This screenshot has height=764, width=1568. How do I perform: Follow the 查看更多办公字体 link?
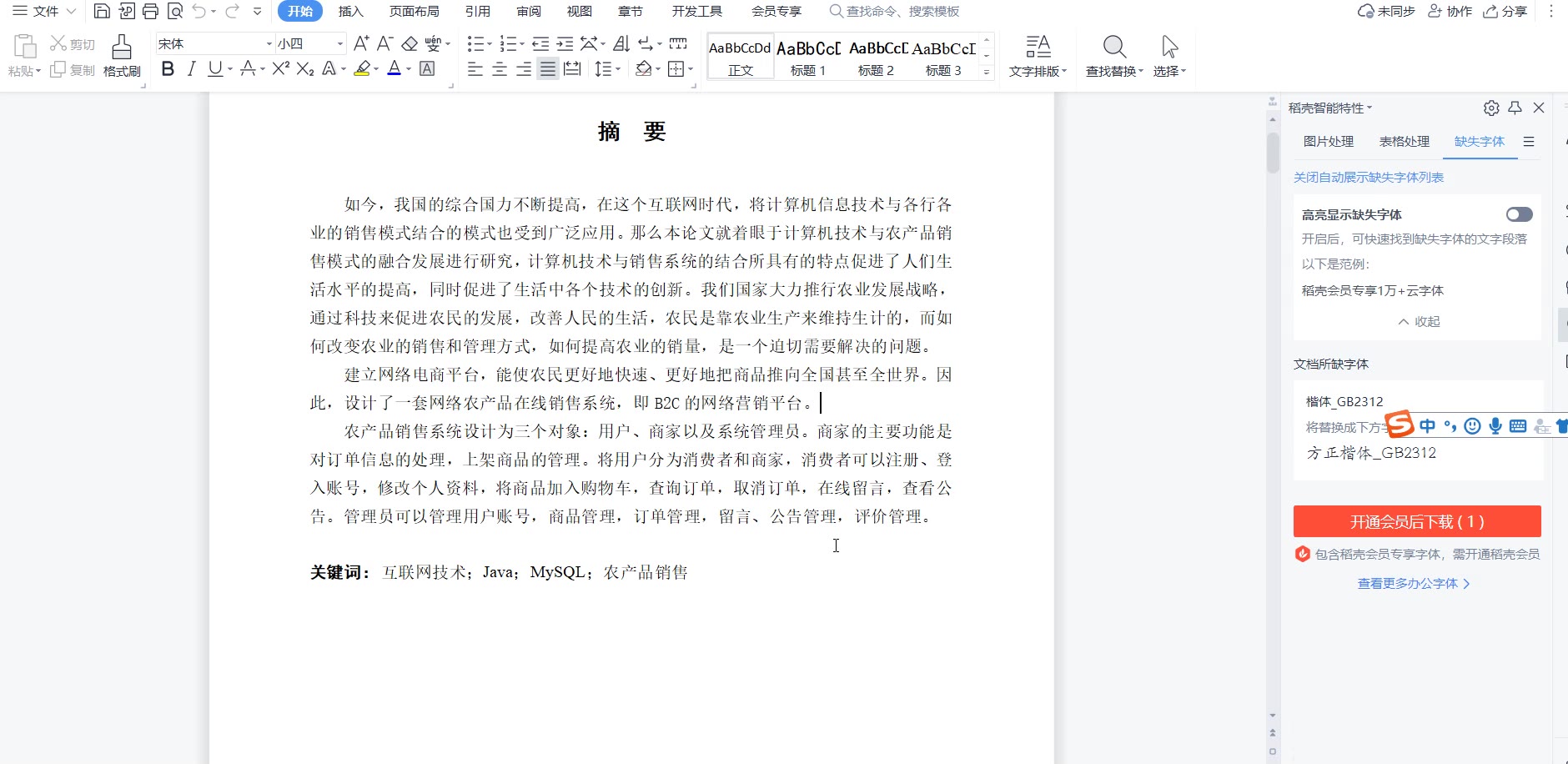(1414, 583)
